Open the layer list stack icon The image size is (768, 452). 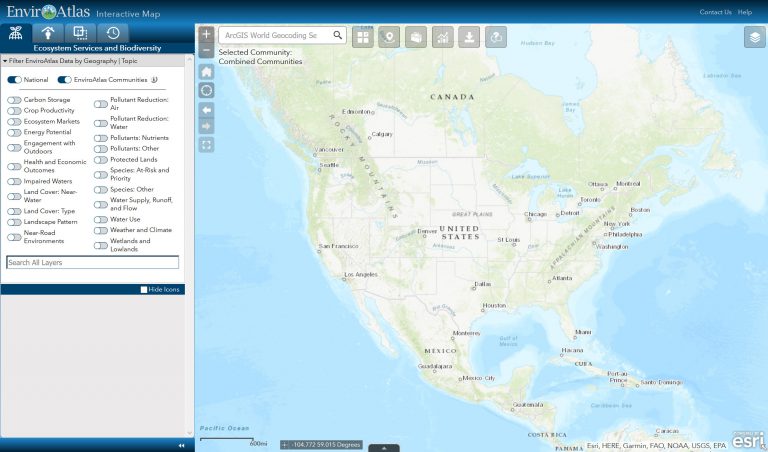coord(754,37)
